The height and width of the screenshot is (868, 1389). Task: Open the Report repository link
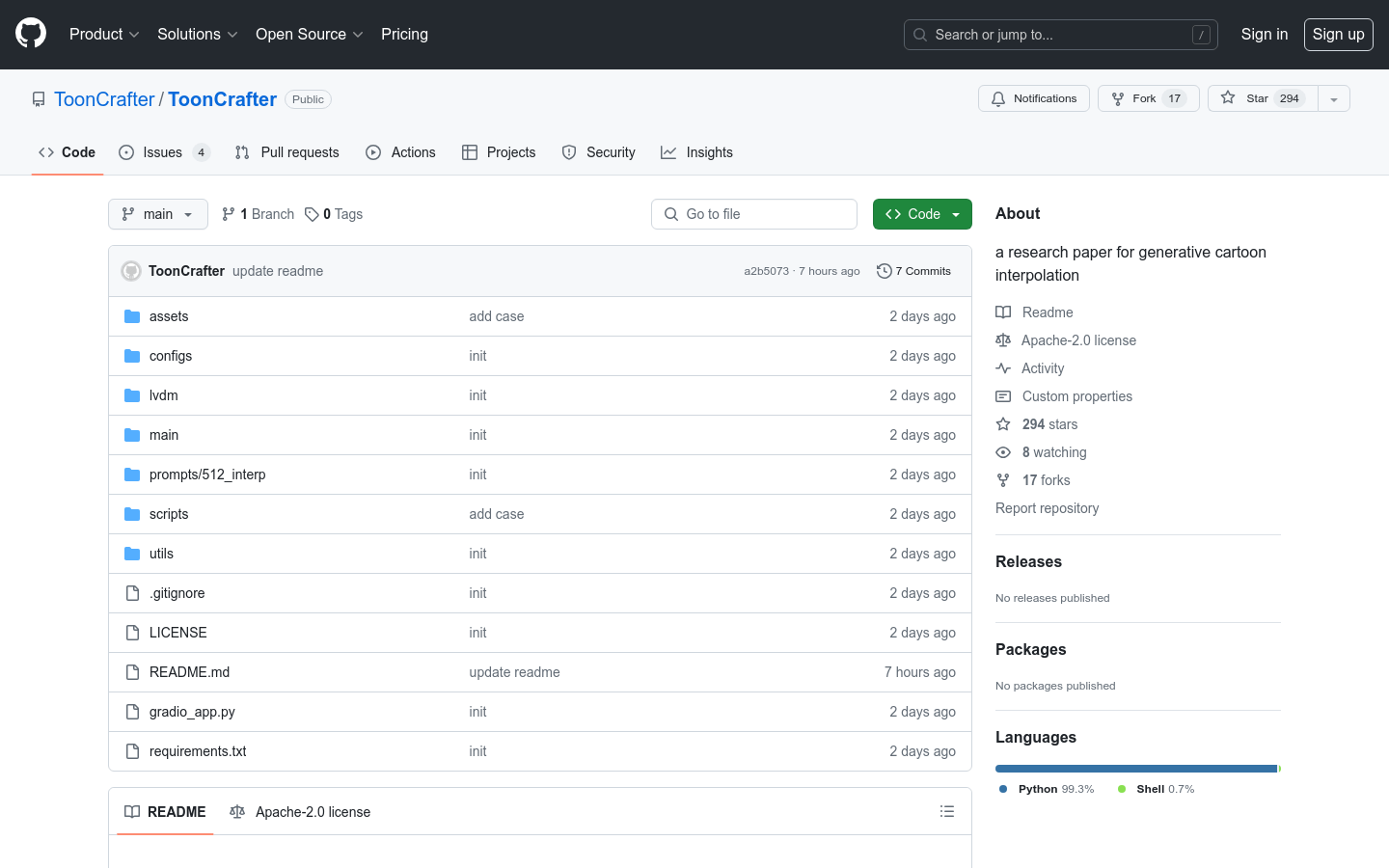tap(1047, 508)
